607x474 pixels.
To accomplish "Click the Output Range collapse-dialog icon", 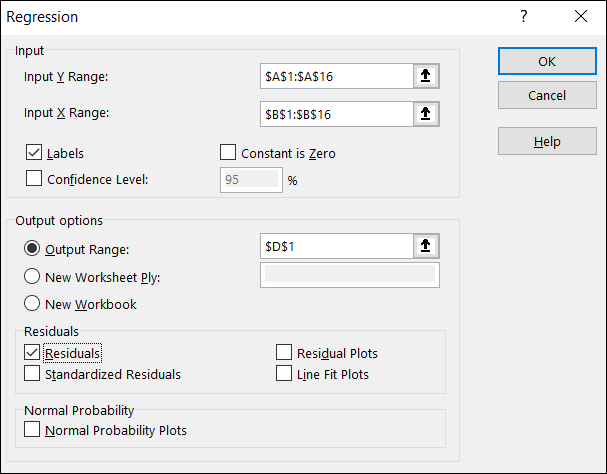I will pos(426,246).
